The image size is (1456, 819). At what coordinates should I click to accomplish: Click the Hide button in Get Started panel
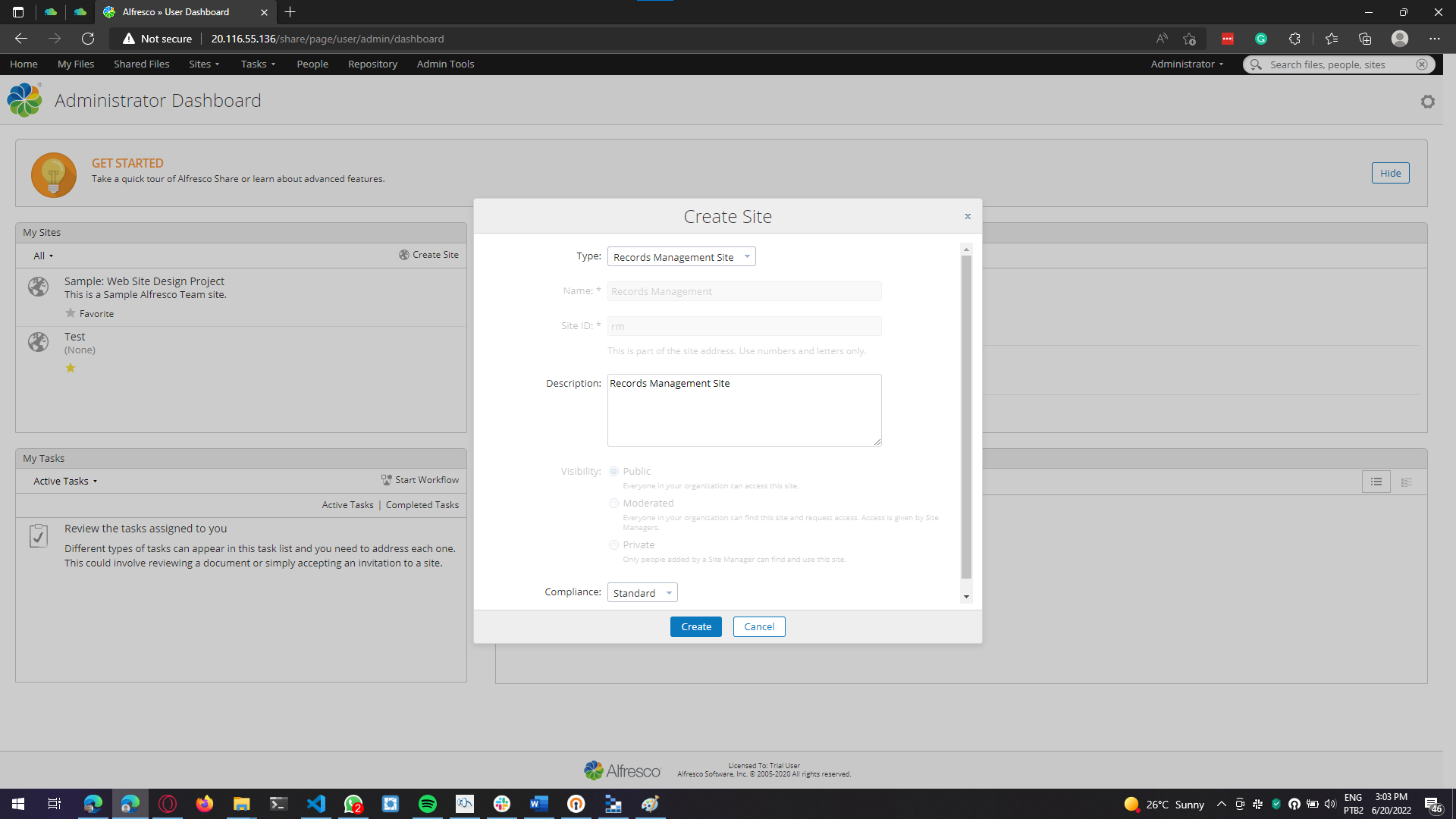coord(1390,173)
